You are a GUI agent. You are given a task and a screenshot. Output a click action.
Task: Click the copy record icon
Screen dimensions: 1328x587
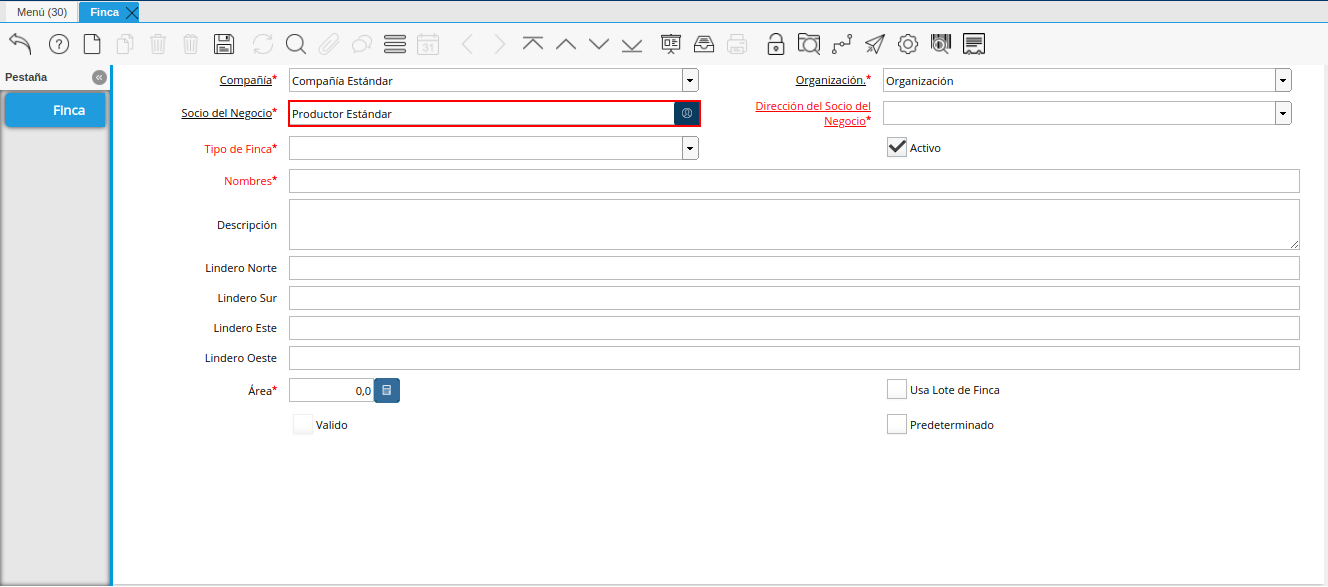pyautogui.click(x=125, y=44)
